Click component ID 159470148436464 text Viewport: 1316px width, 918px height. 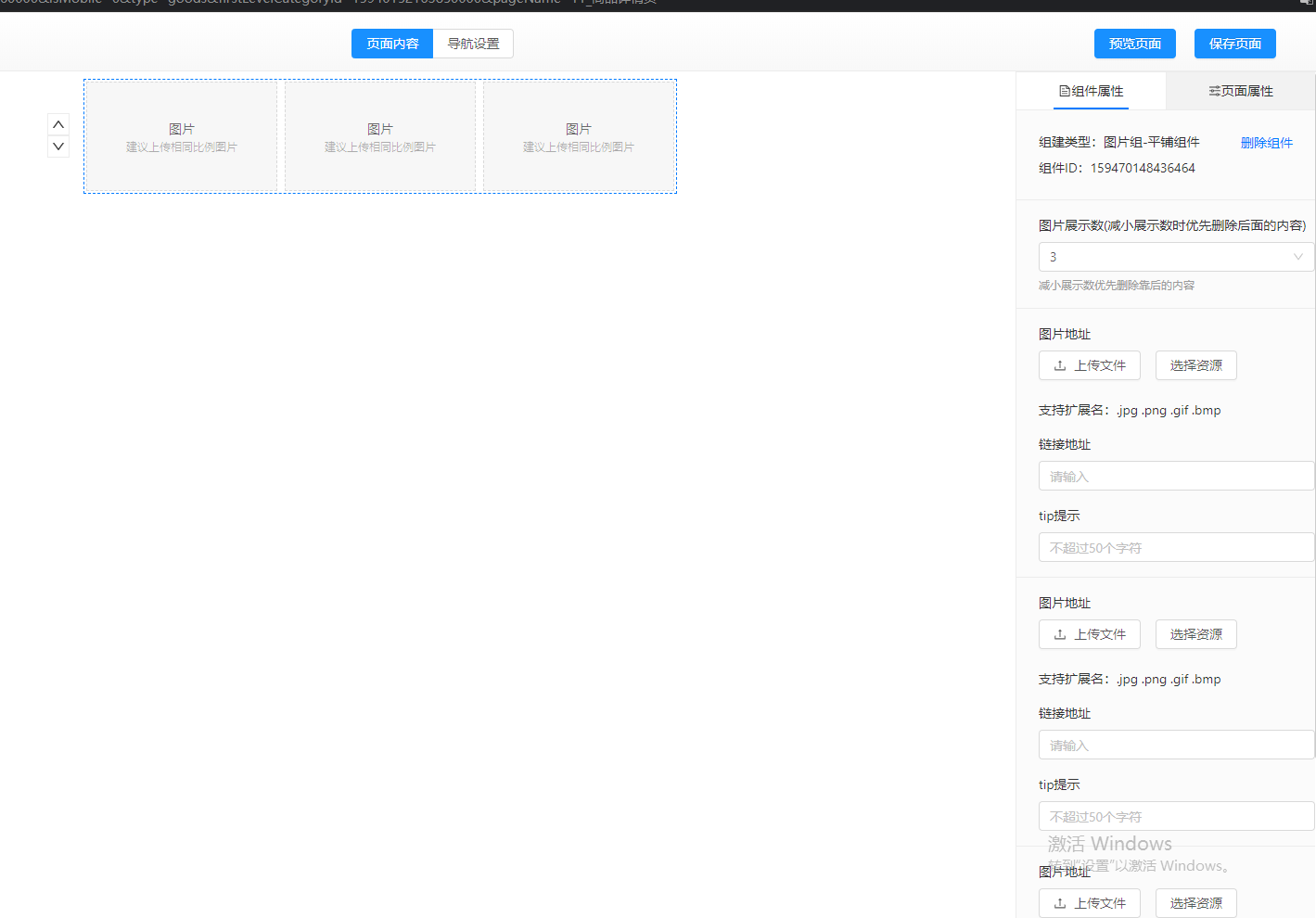click(1143, 168)
